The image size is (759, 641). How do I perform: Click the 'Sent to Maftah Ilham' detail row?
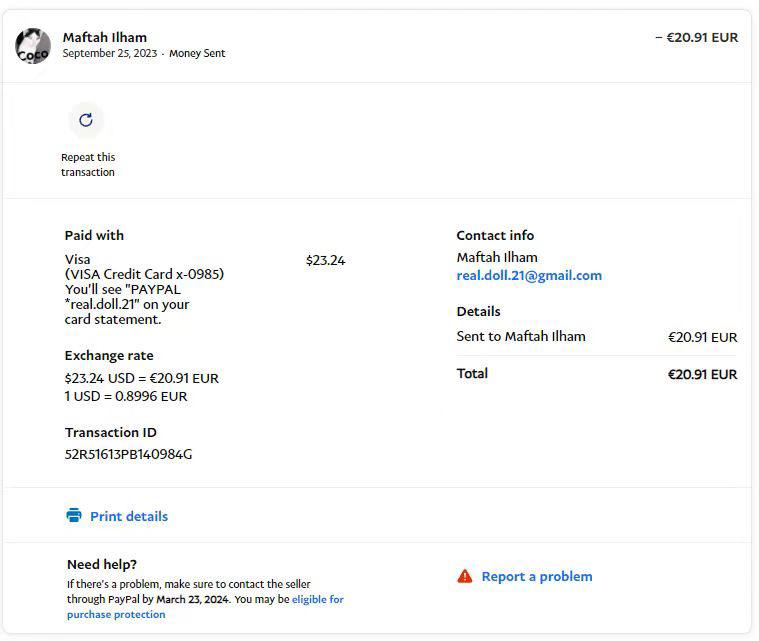click(521, 336)
